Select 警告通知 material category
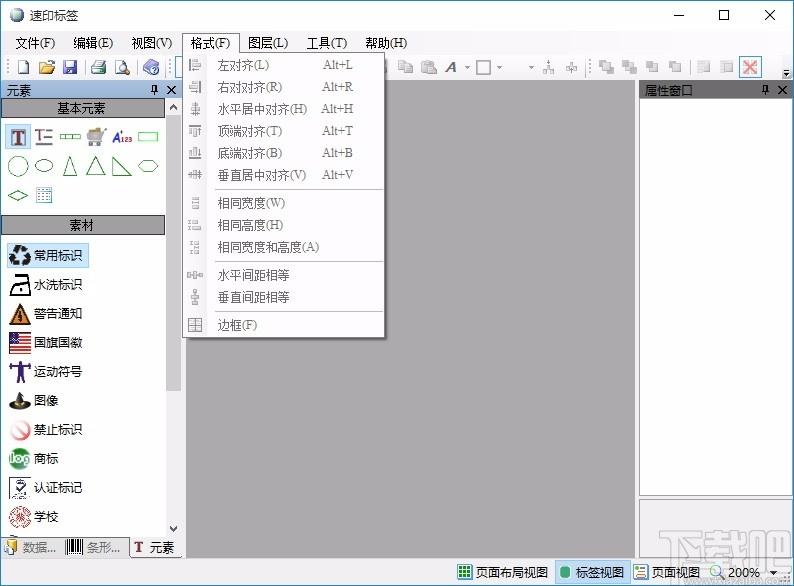794x586 pixels. coord(46,314)
